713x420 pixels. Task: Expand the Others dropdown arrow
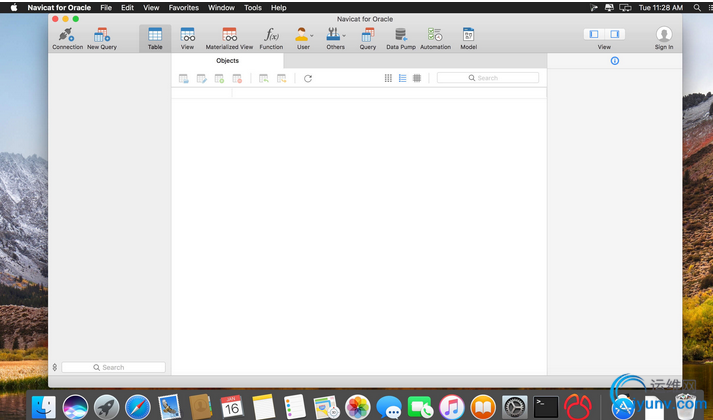tap(344, 35)
